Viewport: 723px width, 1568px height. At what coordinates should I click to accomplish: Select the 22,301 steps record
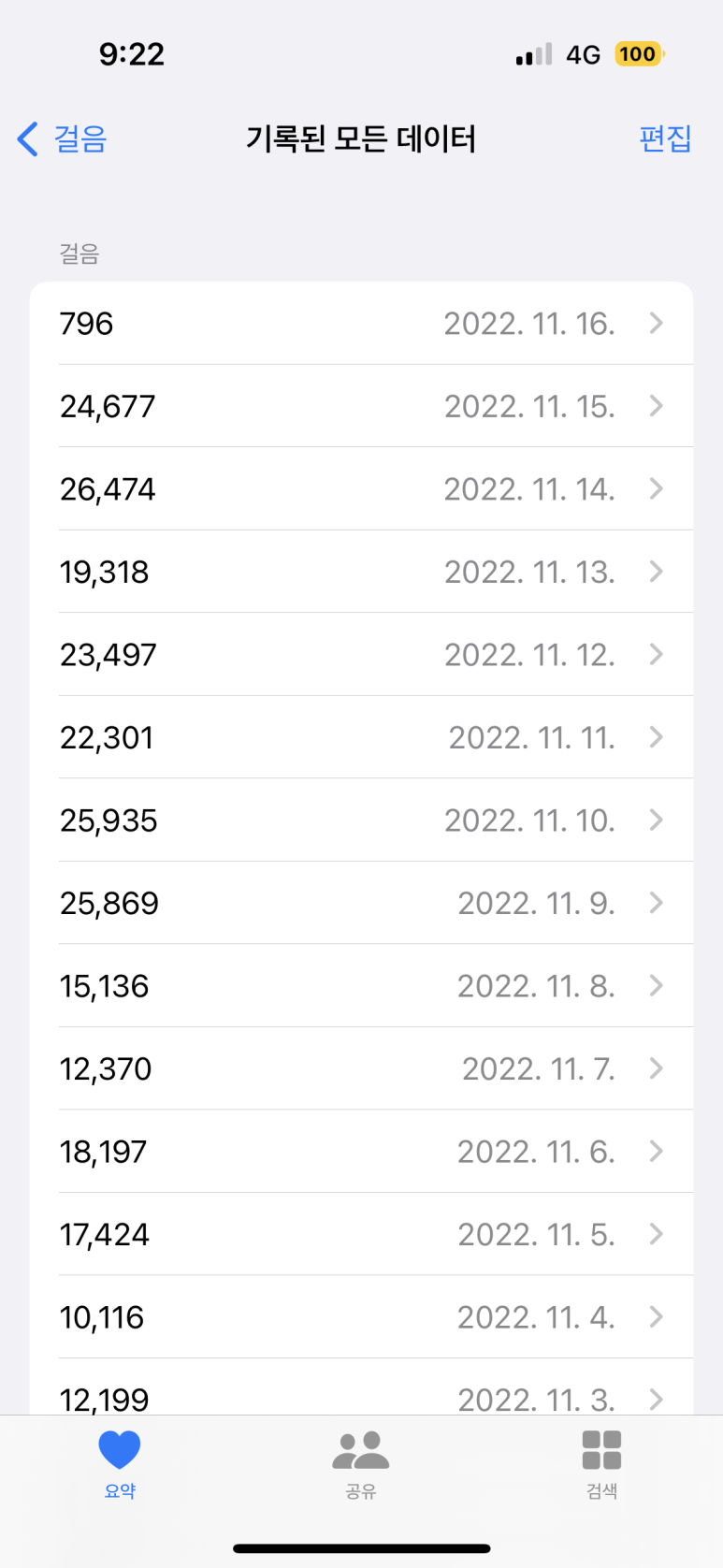pyautogui.click(x=361, y=737)
